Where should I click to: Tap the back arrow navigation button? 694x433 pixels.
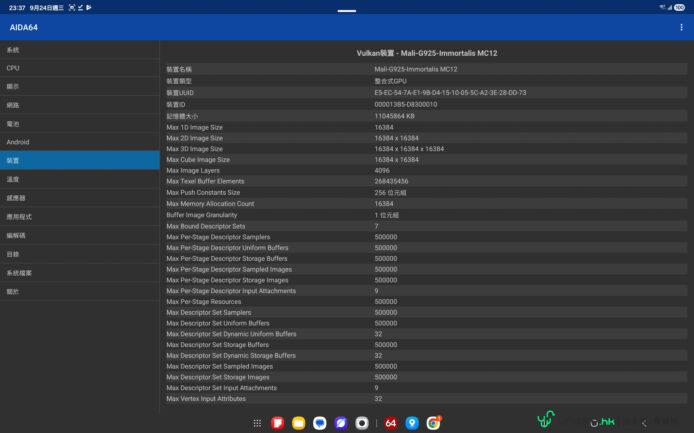[x=644, y=424]
